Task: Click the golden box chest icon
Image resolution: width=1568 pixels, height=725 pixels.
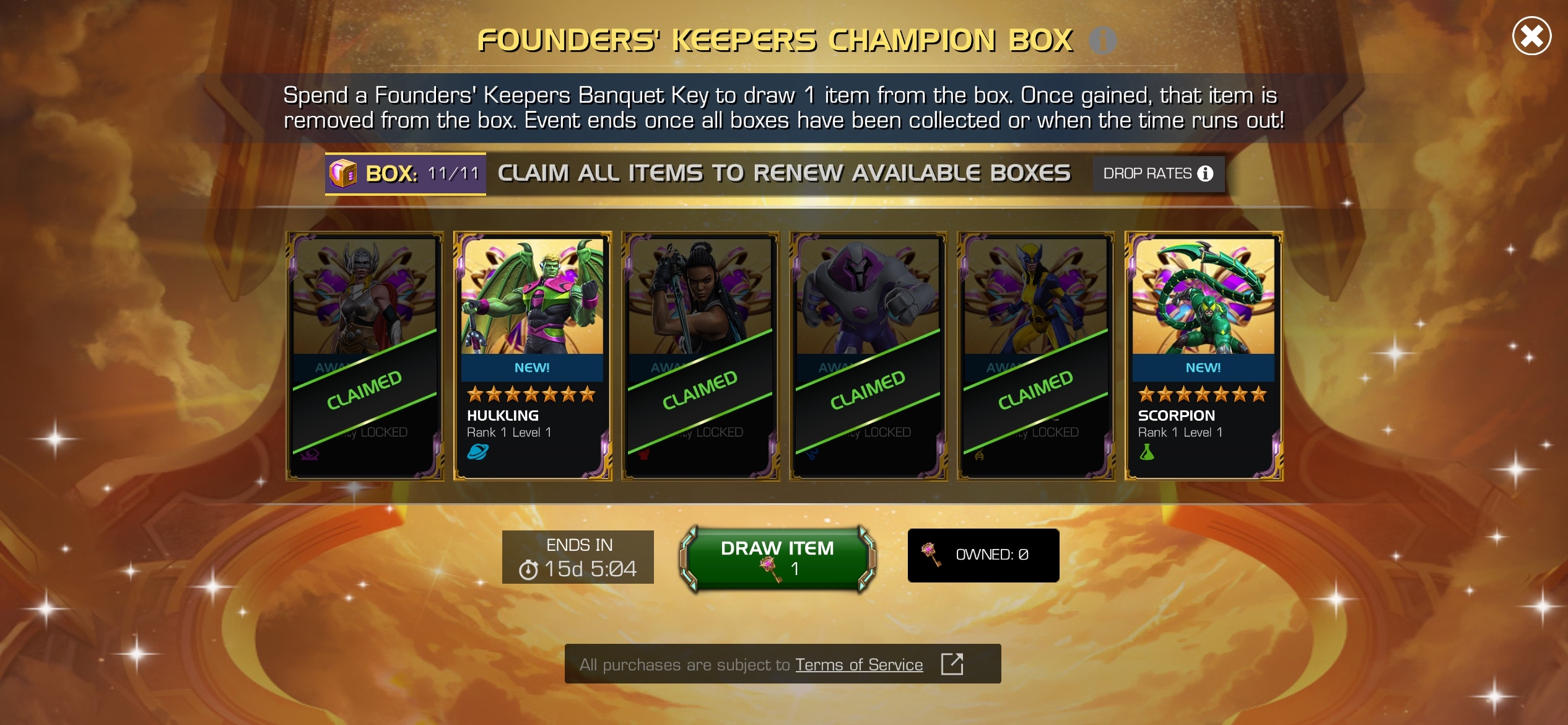Action: [x=343, y=174]
